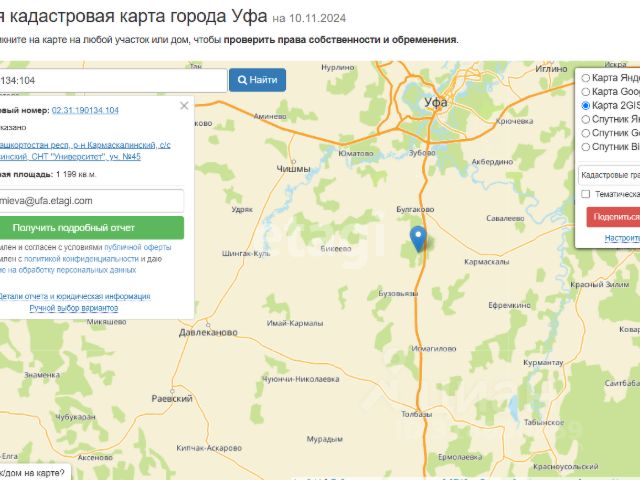Enable the Тематическая checkbox
Screen dimensions: 640x480
[x=586, y=194]
